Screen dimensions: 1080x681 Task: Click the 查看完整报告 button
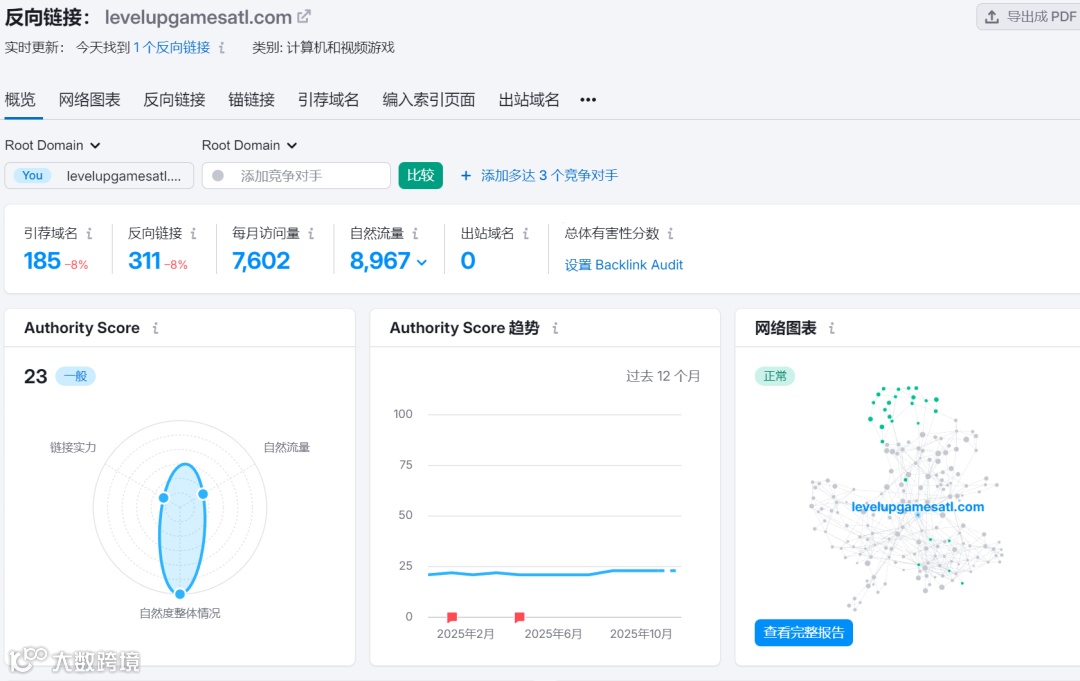click(x=804, y=632)
